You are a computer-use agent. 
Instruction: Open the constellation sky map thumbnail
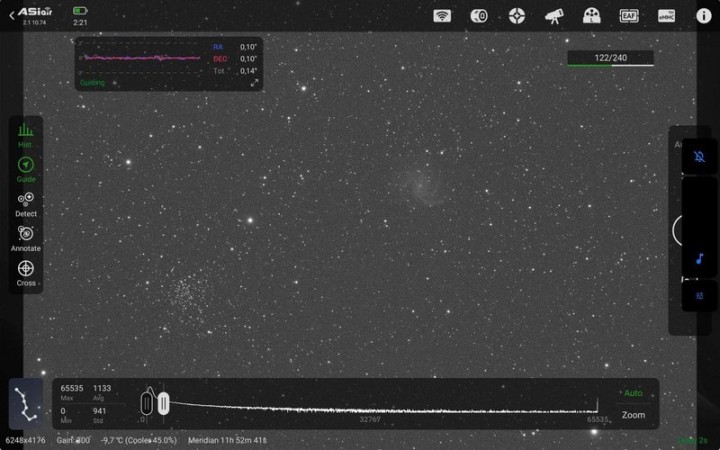(26, 404)
